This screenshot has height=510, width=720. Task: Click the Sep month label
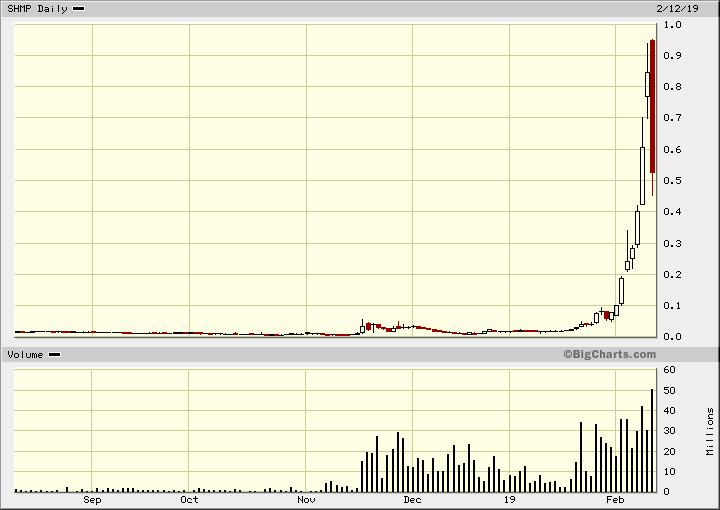point(92,499)
